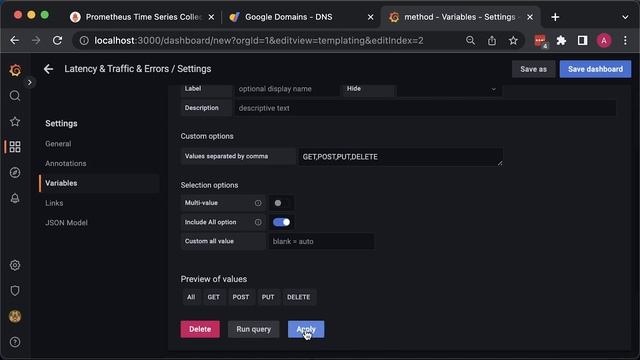Open the red extension icon with badge
Image resolution: width=640 pixels, height=360 pixels.
point(540,41)
